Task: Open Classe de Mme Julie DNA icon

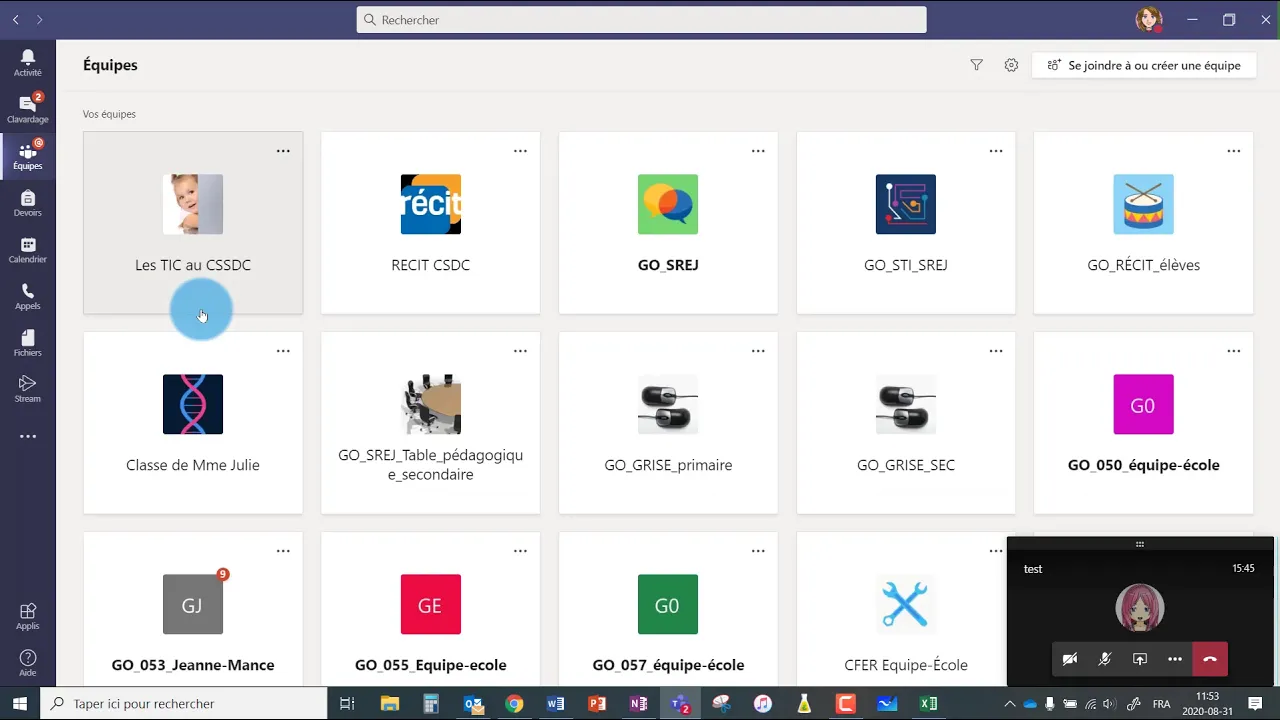Action: pos(193,404)
